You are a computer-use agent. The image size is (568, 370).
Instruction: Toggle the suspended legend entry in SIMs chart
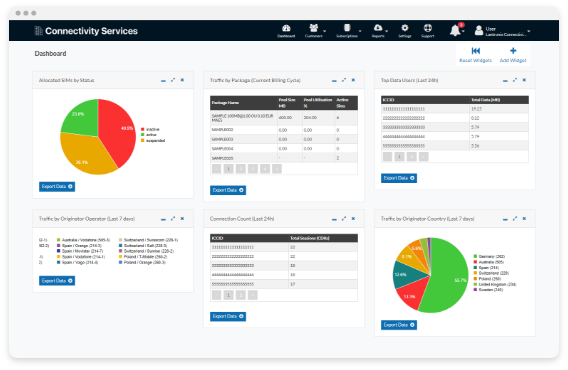coord(153,141)
